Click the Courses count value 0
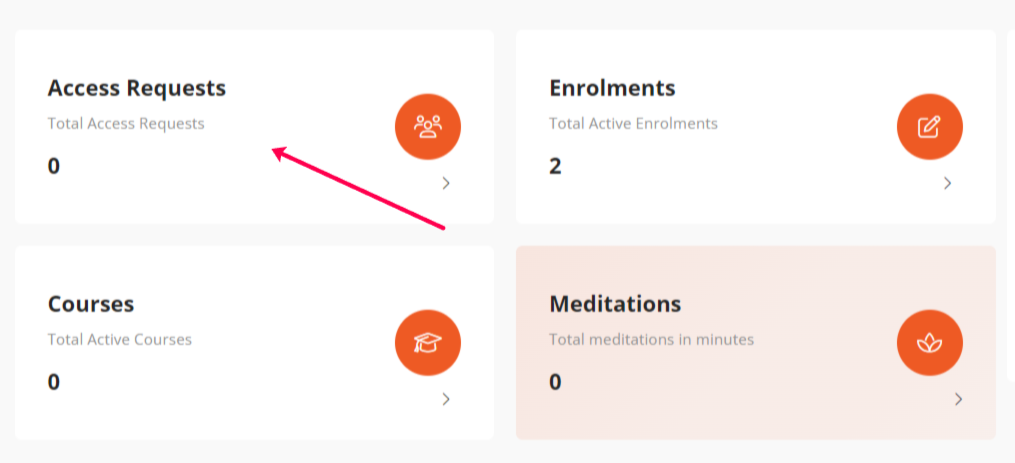This screenshot has width=1015, height=463. 54,382
